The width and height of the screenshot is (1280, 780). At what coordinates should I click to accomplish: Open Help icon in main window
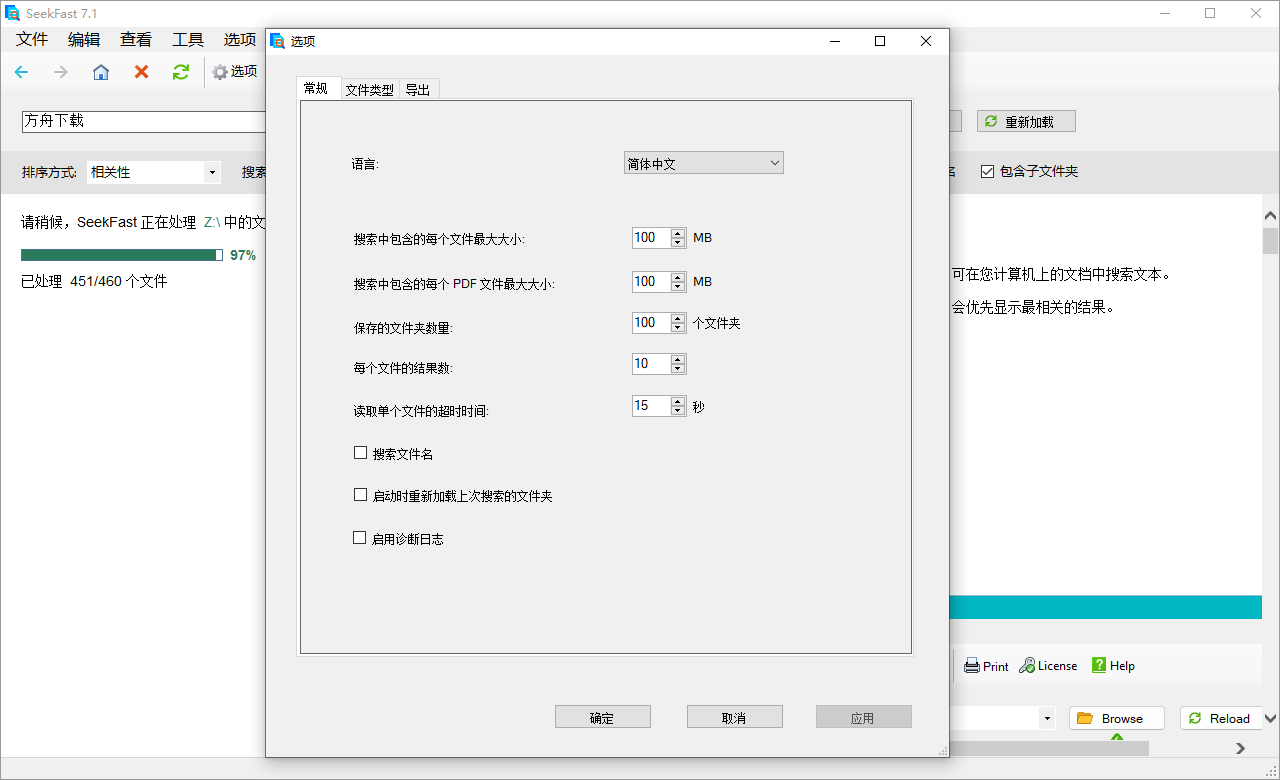[x=1113, y=666]
